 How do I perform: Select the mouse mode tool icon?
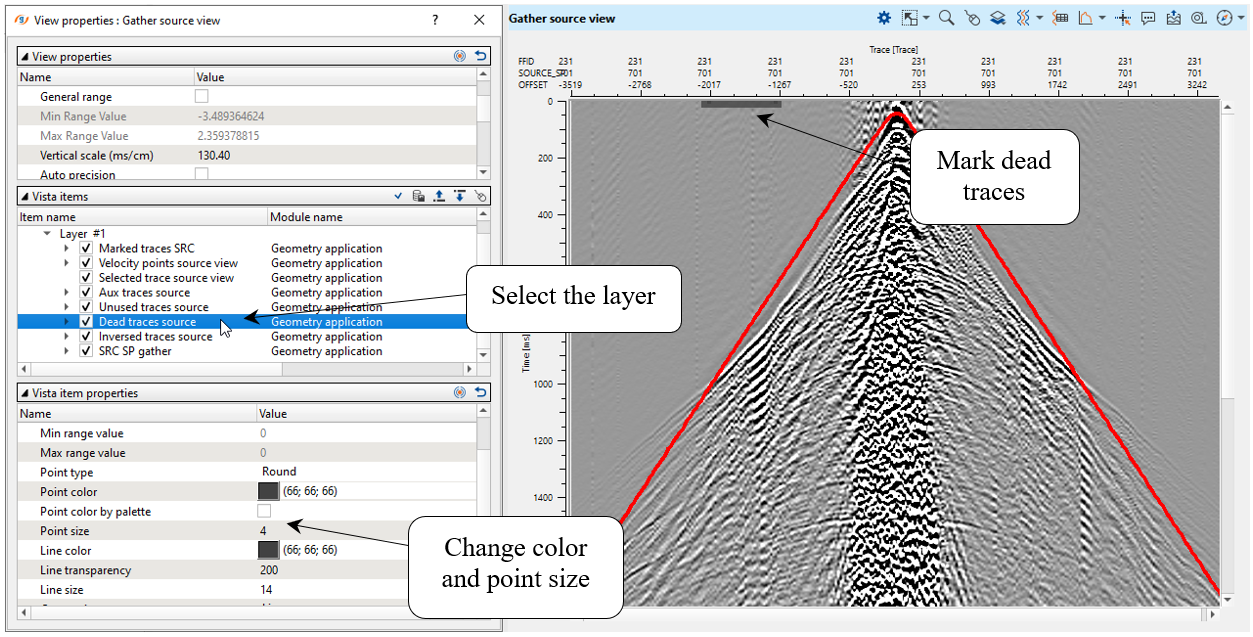point(972,18)
